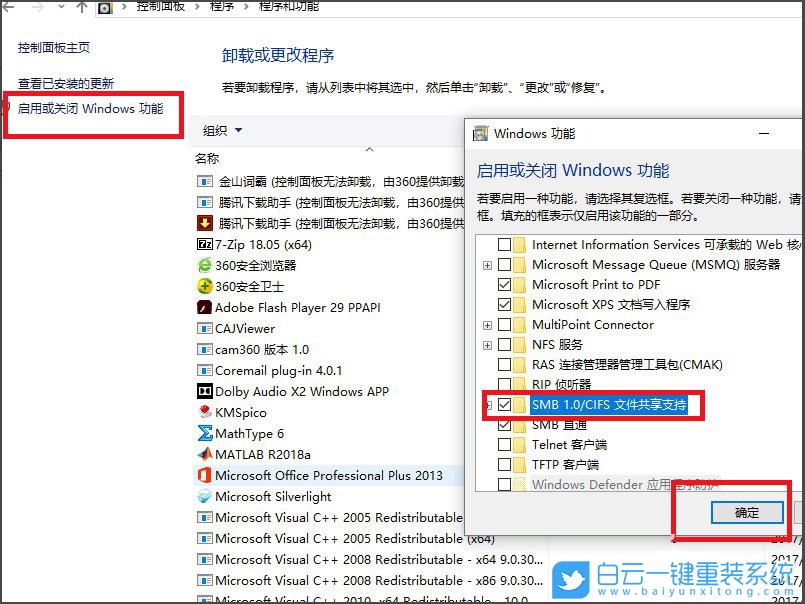Click the KMSpico program icon

coord(205,413)
